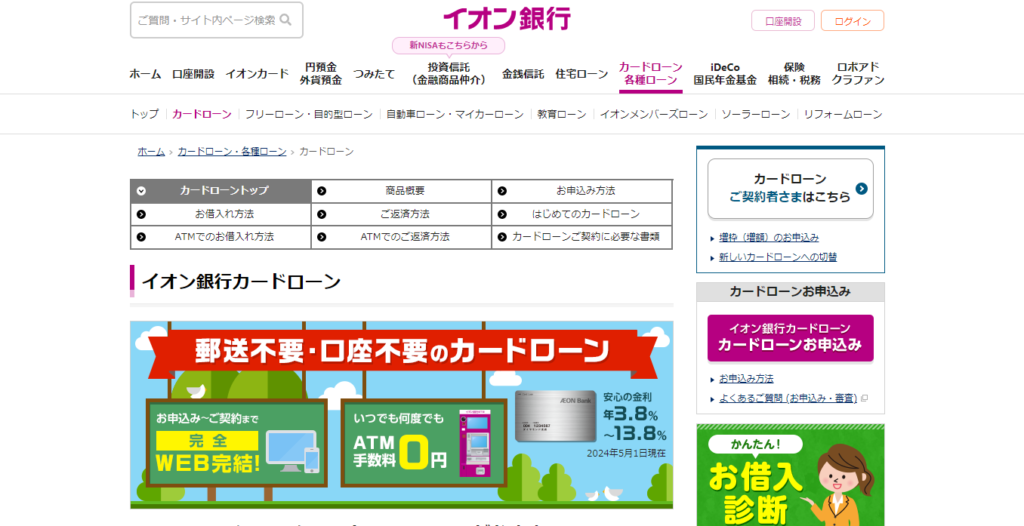The height and width of the screenshot is (526, 1024).
Task: Open ホーム in main navigation
Action: tap(145, 74)
